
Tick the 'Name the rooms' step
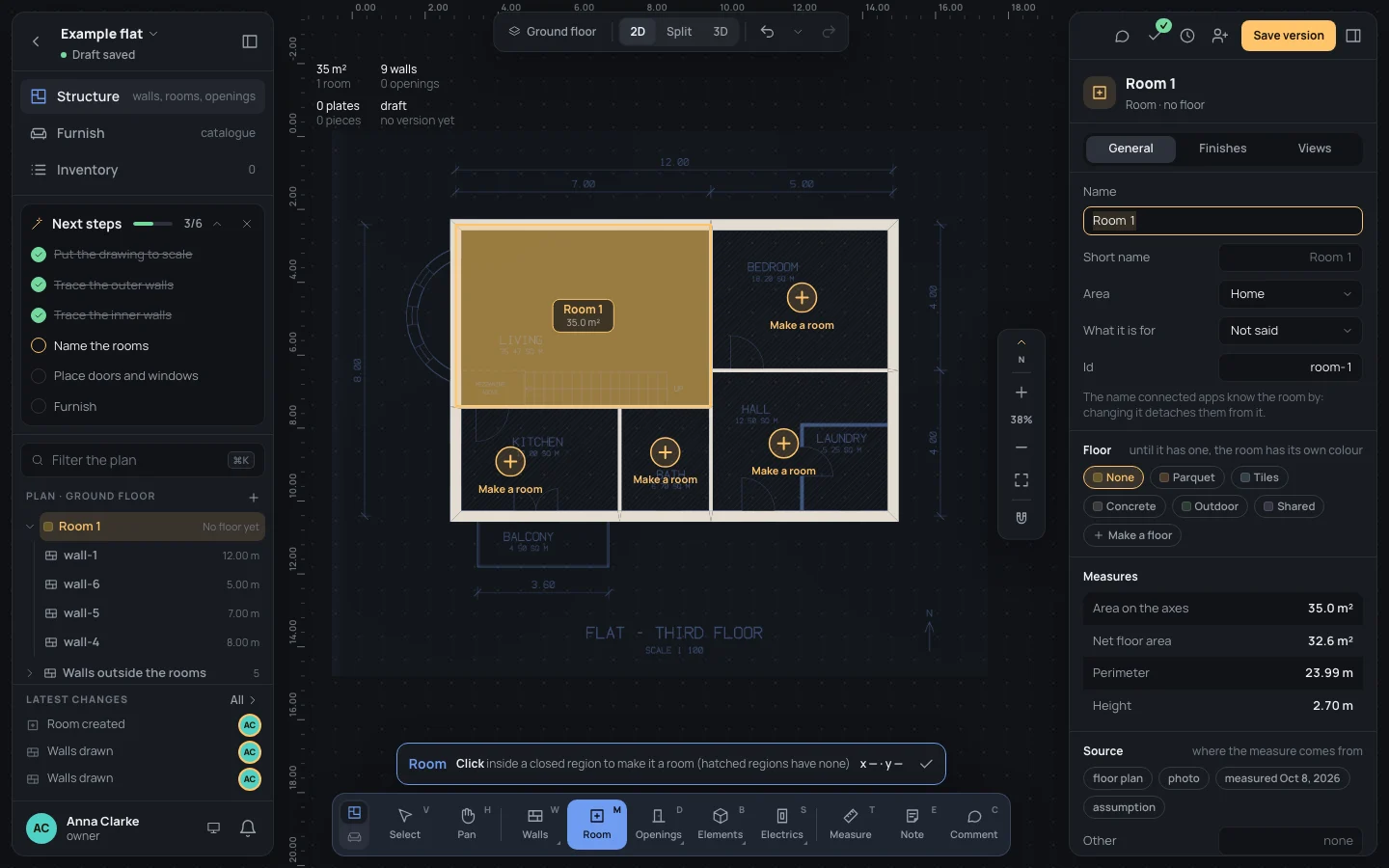[39, 345]
